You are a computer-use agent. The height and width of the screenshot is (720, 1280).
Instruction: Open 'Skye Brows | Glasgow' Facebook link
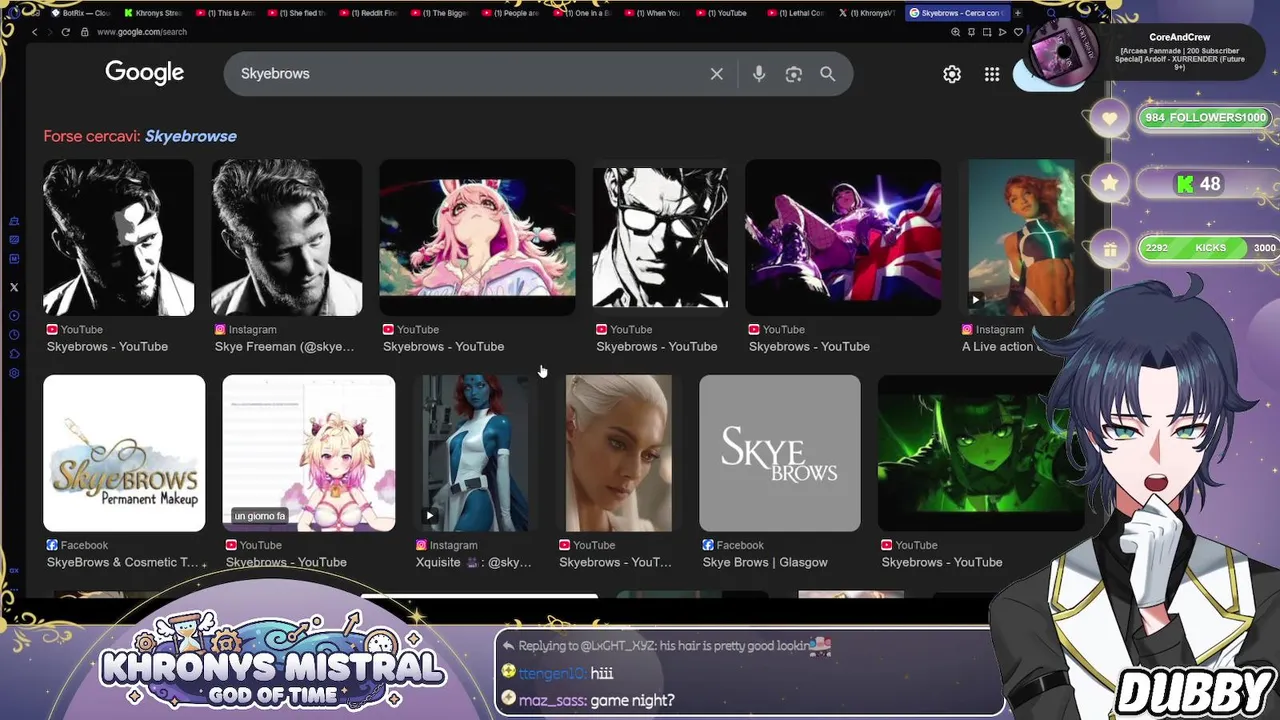765,562
